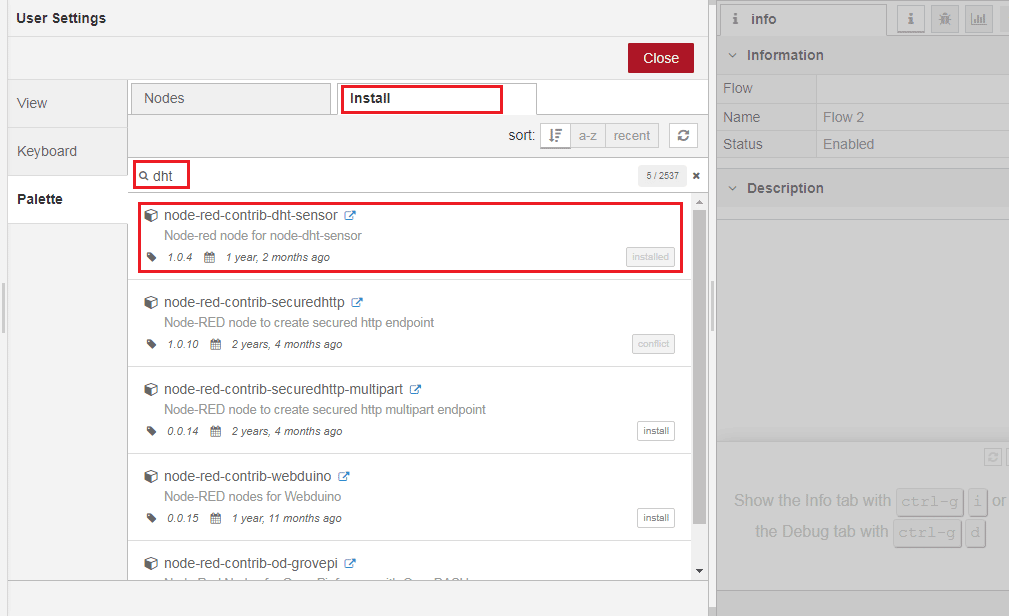Click the version tag icon next to 0.0.15
The width and height of the screenshot is (1009, 616).
click(151, 518)
